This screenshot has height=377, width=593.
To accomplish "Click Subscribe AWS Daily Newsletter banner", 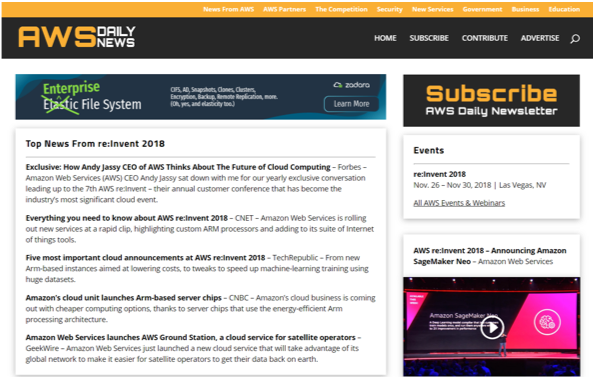I will coord(491,101).
